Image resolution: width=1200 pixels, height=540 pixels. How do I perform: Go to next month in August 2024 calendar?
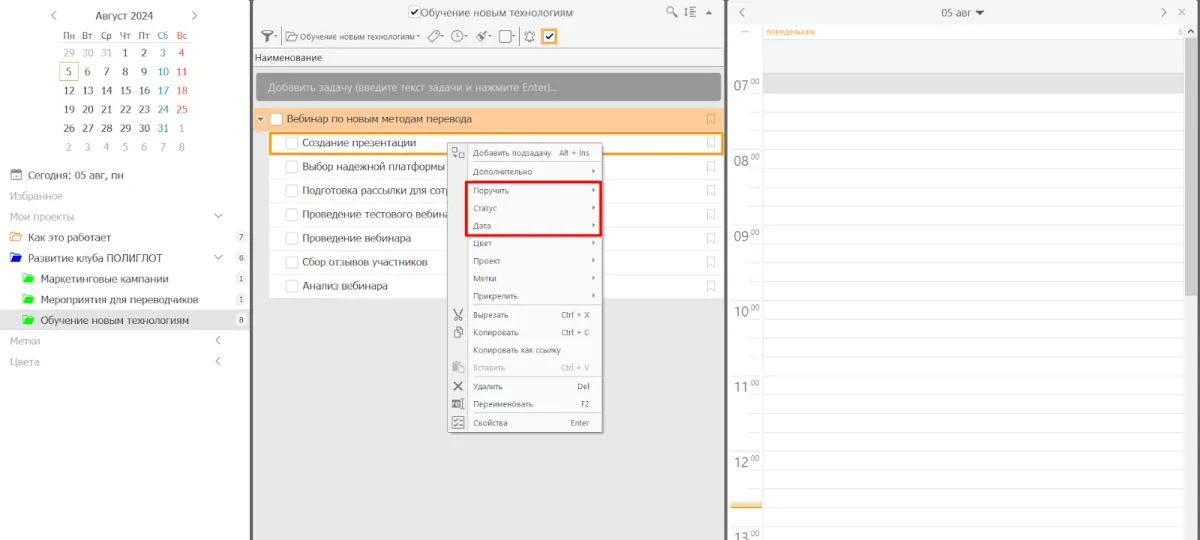[x=194, y=15]
